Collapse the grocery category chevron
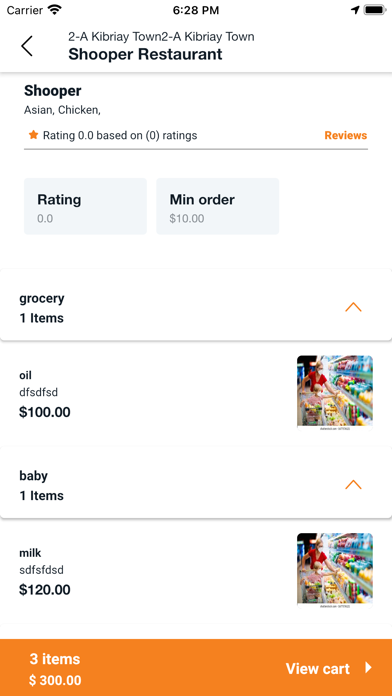 353,307
